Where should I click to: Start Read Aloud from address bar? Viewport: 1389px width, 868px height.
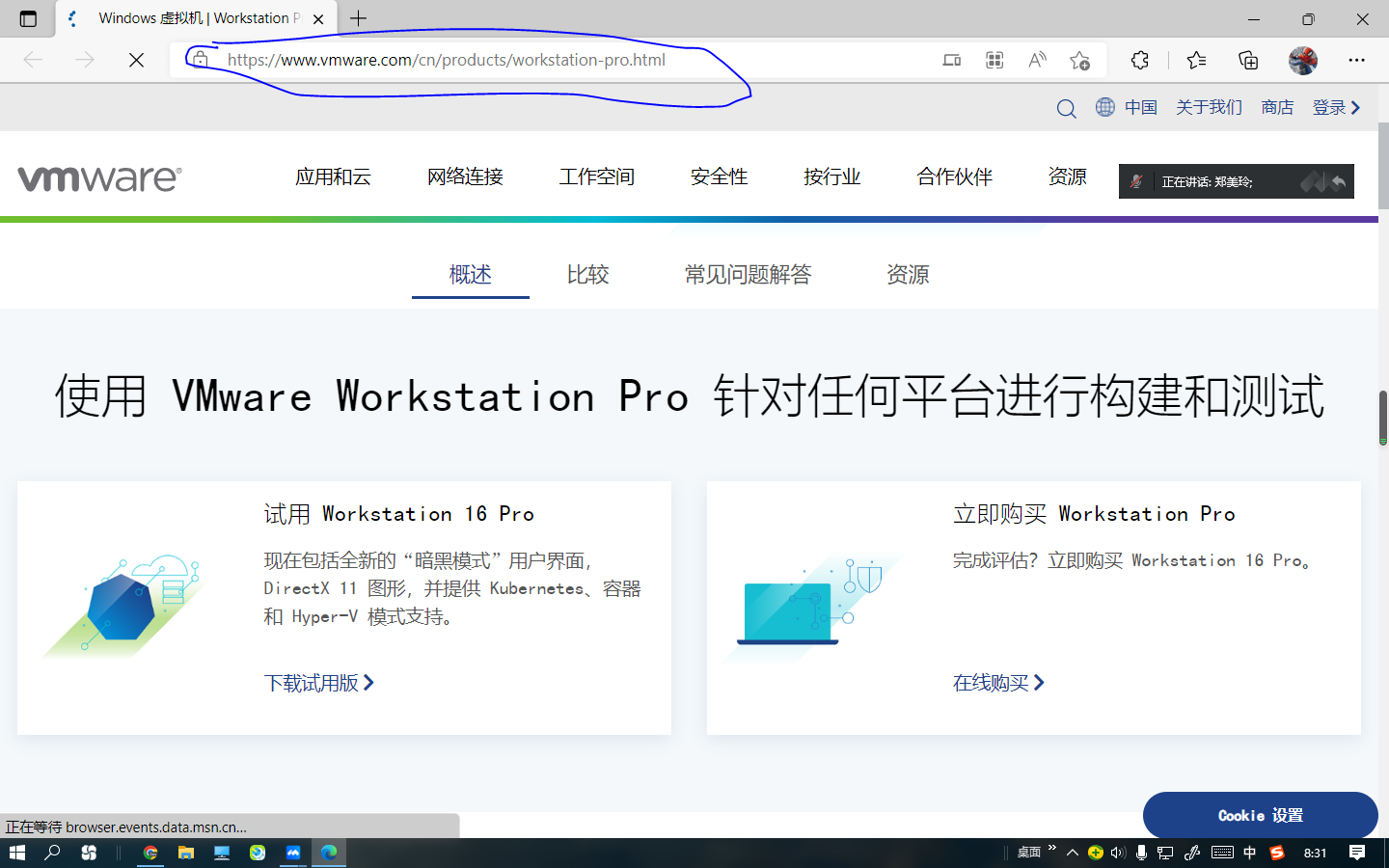coord(1037,60)
